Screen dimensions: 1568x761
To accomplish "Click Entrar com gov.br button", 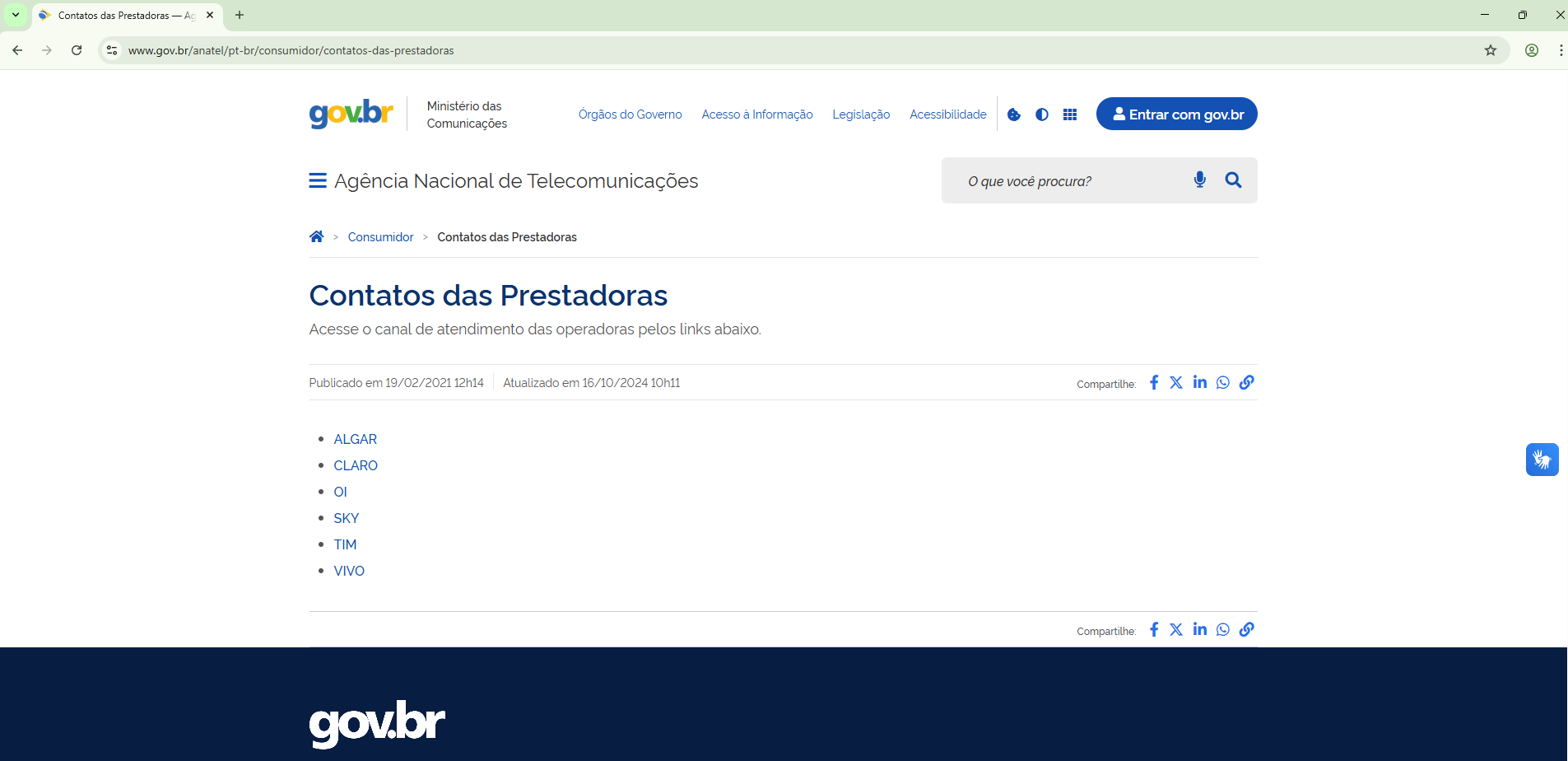I will tap(1177, 114).
